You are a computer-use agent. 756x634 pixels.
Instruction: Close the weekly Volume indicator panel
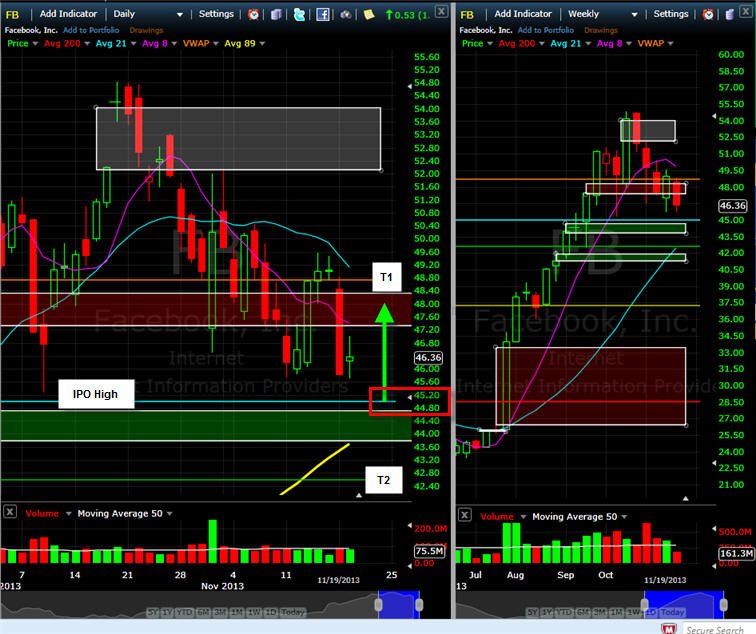coord(464,515)
